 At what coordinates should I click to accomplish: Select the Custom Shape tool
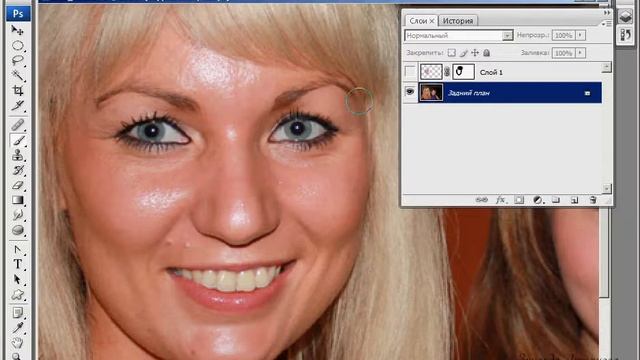[x=18, y=295]
